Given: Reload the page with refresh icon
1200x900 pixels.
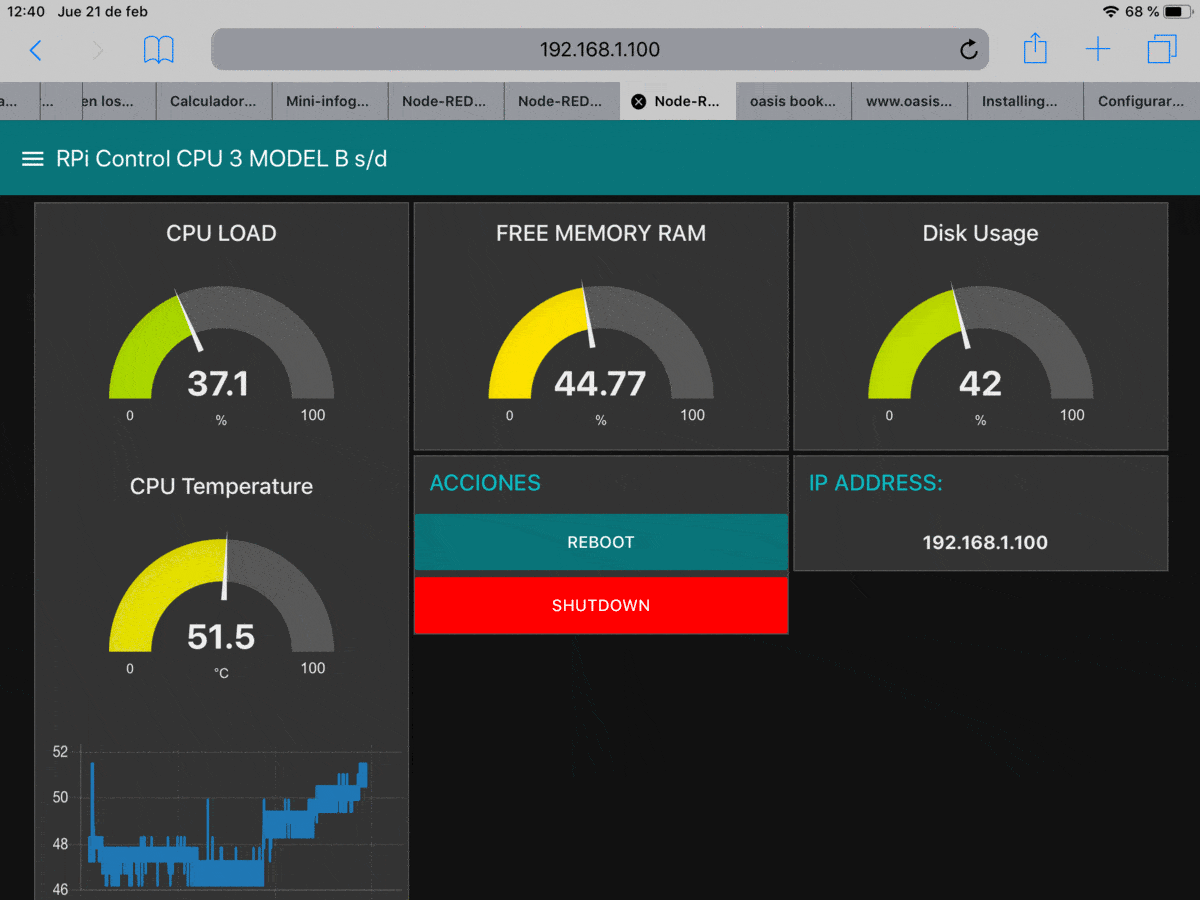Looking at the screenshot, I should pyautogui.click(x=968, y=50).
